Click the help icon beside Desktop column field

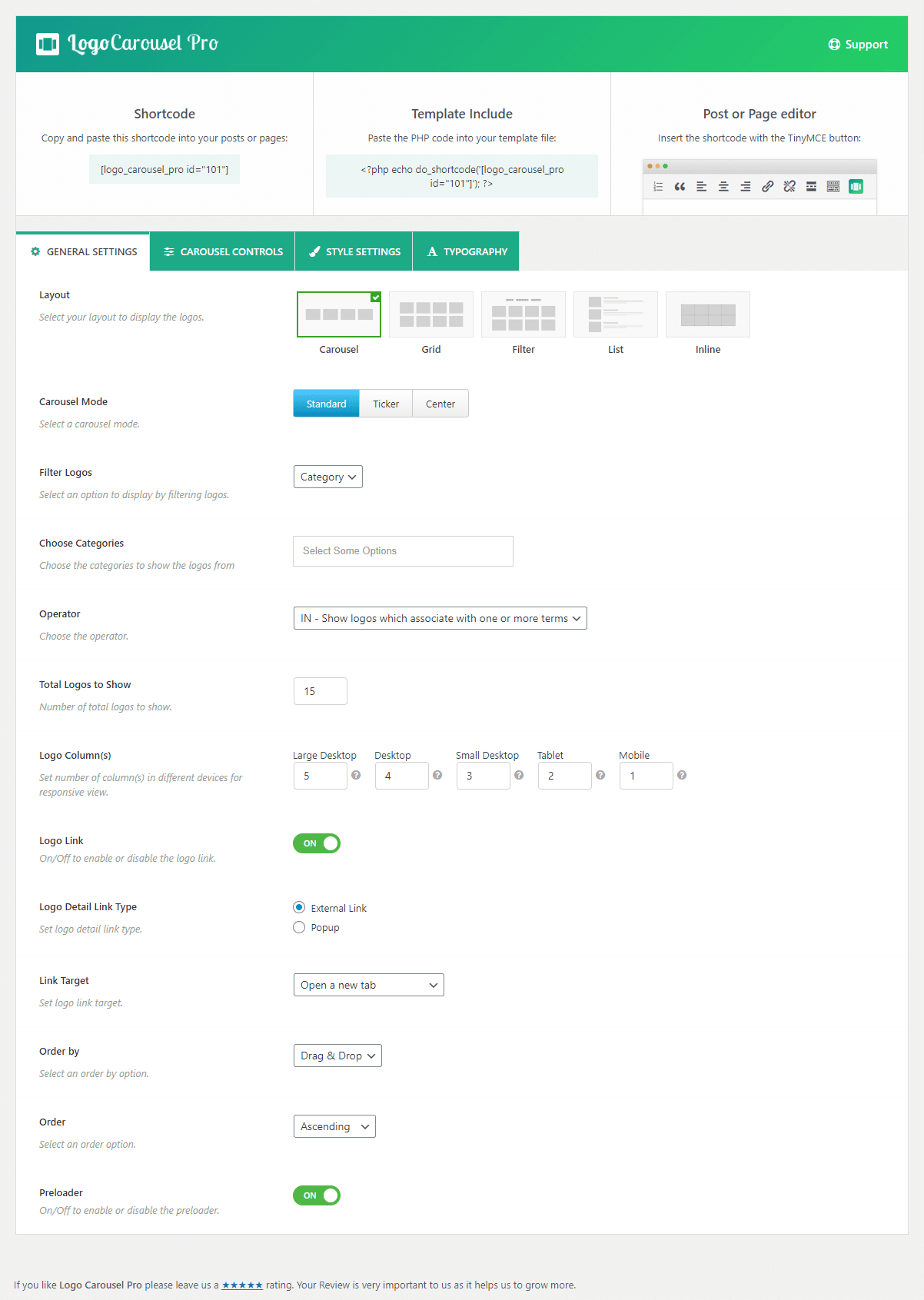click(x=437, y=775)
